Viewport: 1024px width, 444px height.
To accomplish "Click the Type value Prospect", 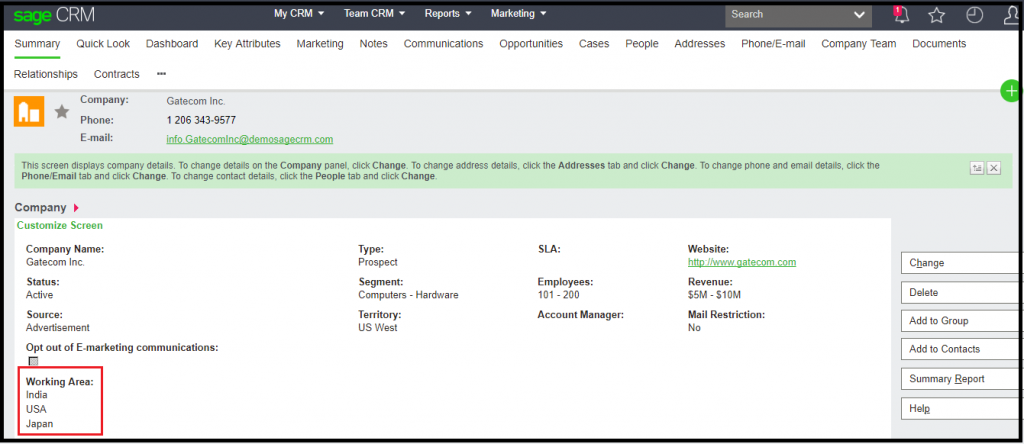I will 377,262.
